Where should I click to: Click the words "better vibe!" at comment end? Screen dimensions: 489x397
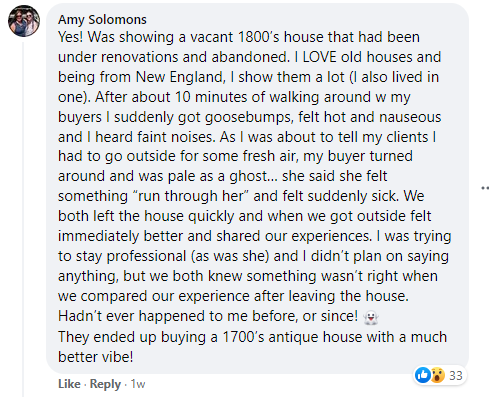pos(96,357)
